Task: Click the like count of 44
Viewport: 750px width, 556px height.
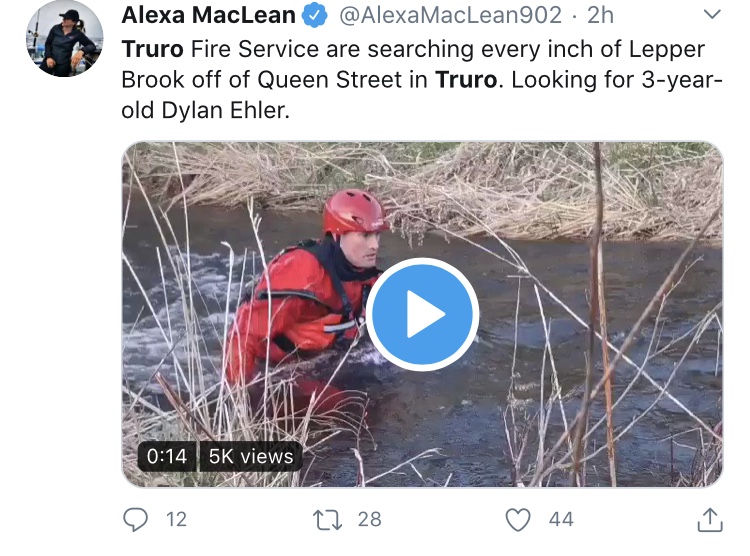Action: tap(560, 519)
